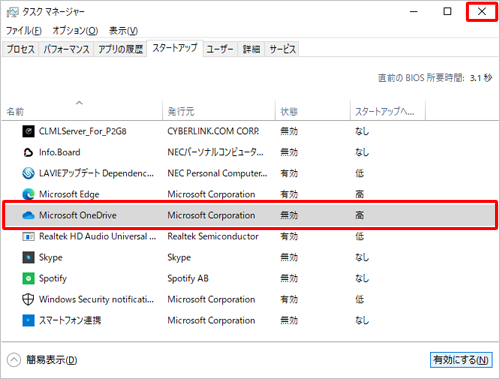Screen dimensions: 500x379
Task: Maximize the Task Manager window
Action: pos(447,12)
